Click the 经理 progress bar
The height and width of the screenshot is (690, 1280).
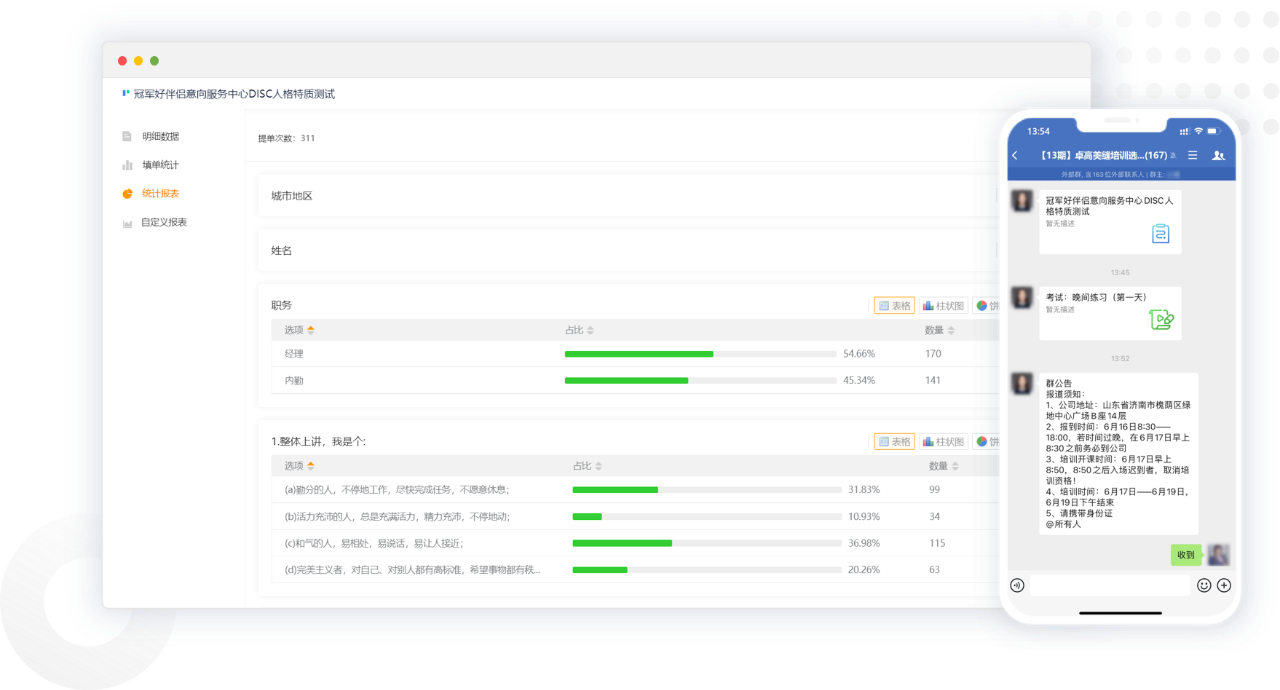coord(700,354)
